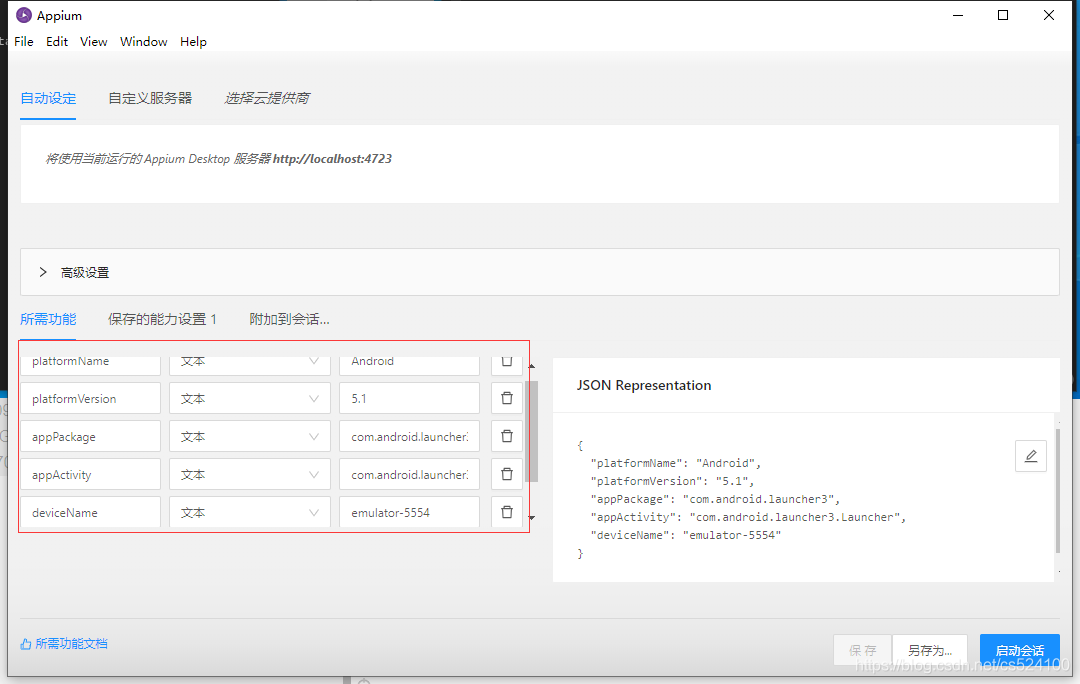This screenshot has height=684, width=1080.
Task: Open the Help menu
Action: coord(193,41)
